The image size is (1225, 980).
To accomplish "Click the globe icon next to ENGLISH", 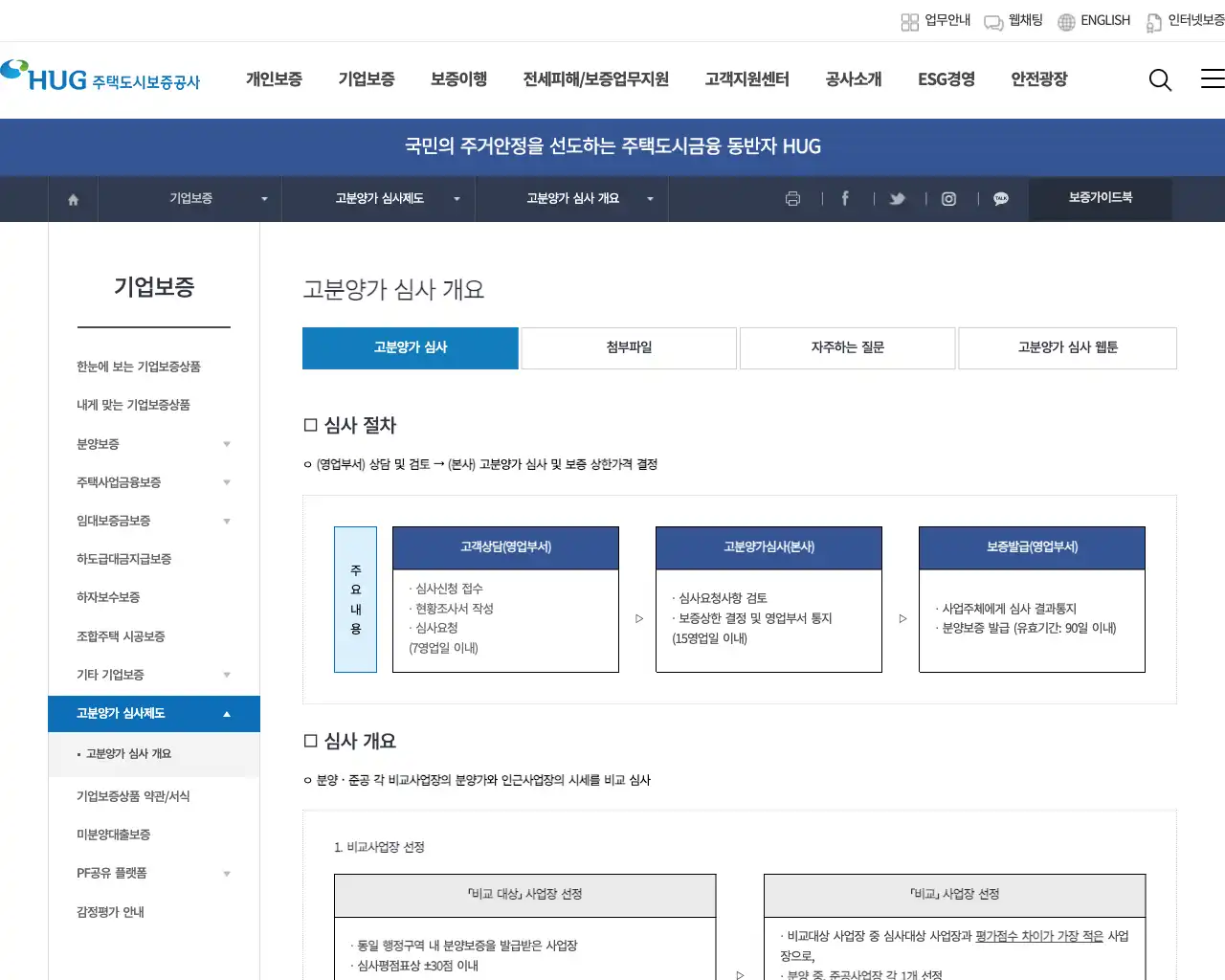I will pyautogui.click(x=1065, y=21).
